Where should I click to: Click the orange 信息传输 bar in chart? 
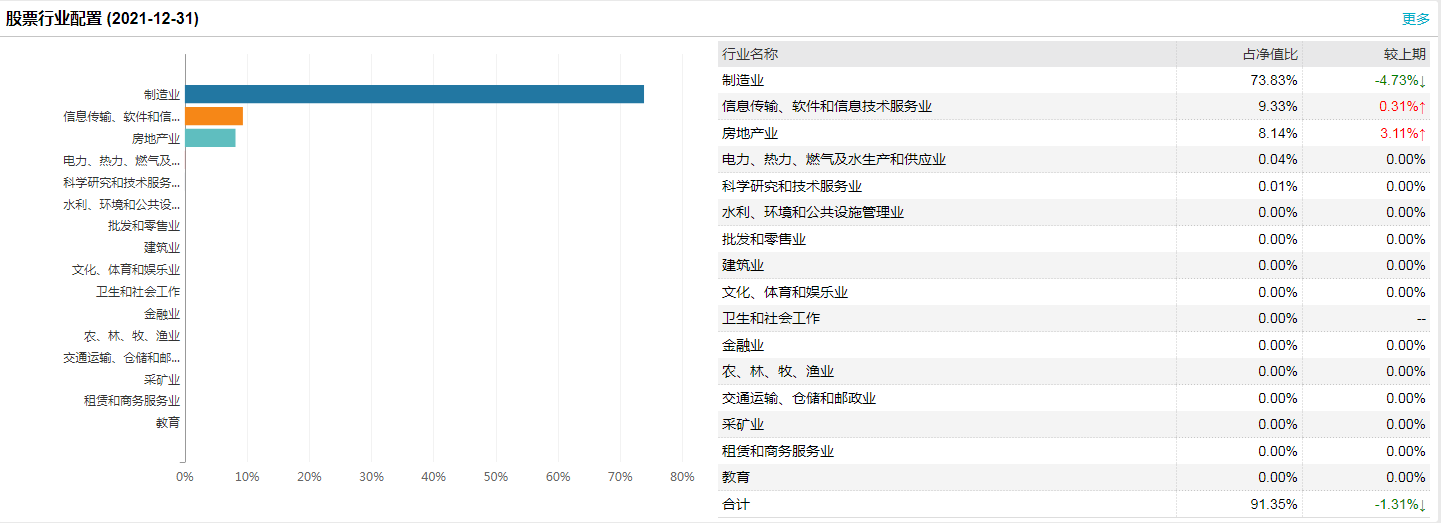tap(214, 116)
